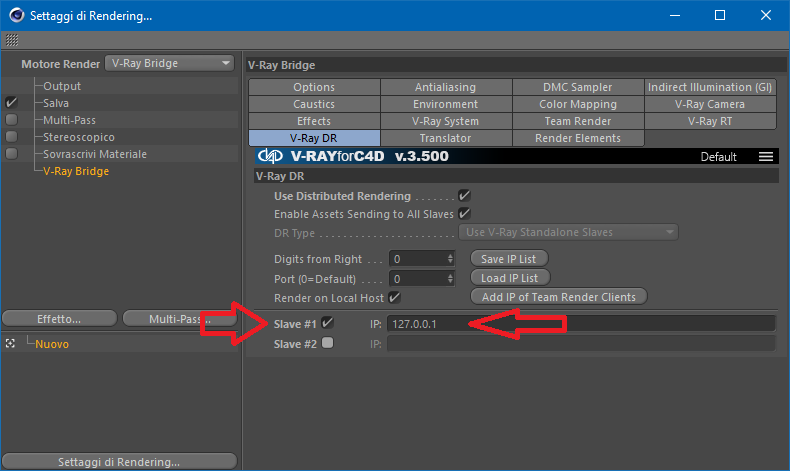Select Salva in the settings tree
This screenshot has height=471, width=790.
click(x=56, y=103)
